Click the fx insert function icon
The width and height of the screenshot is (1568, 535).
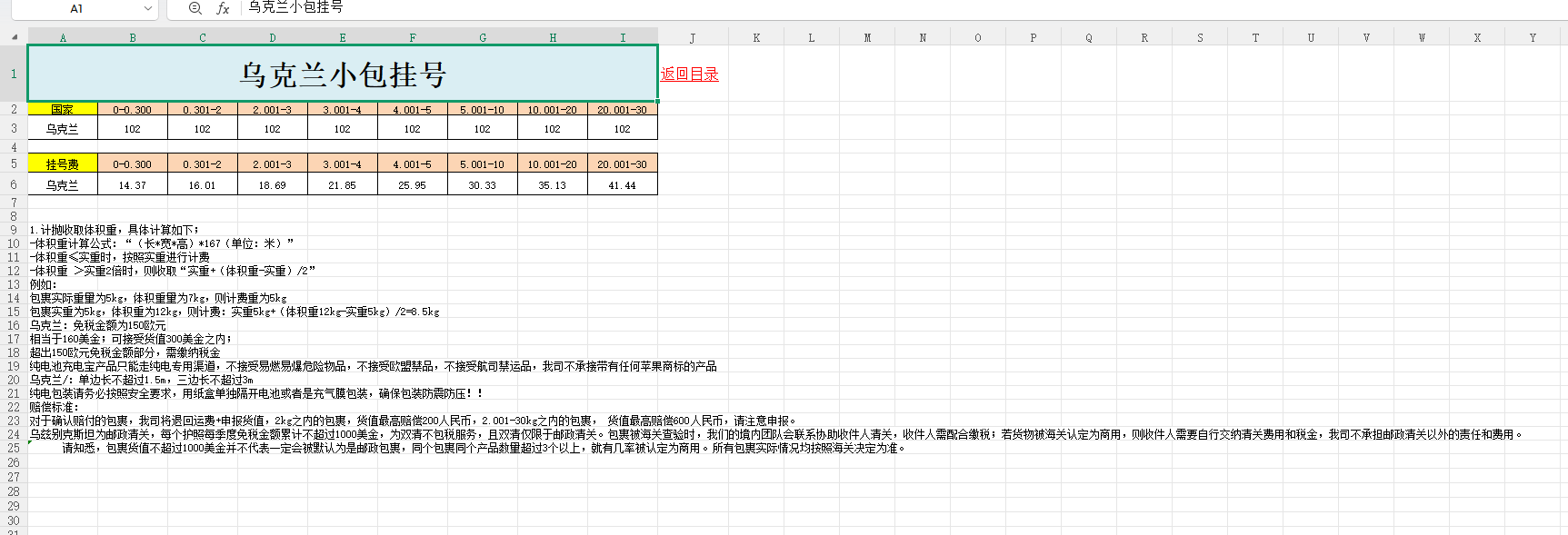(223, 8)
